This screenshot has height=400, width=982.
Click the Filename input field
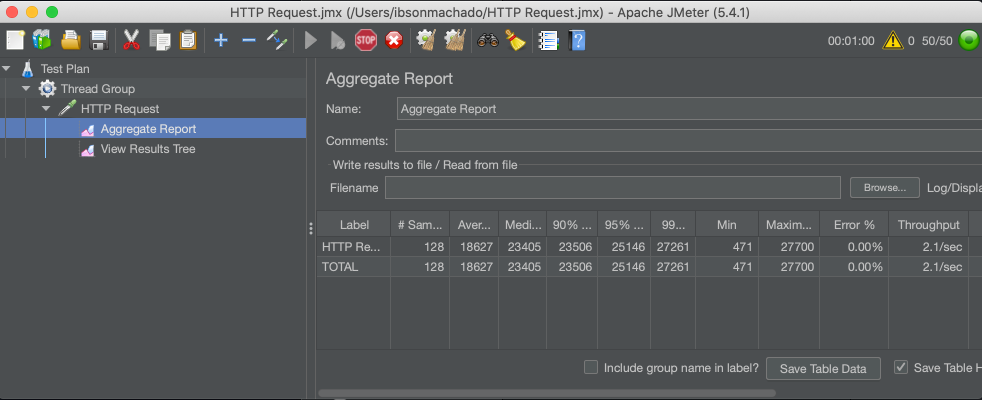(x=612, y=188)
